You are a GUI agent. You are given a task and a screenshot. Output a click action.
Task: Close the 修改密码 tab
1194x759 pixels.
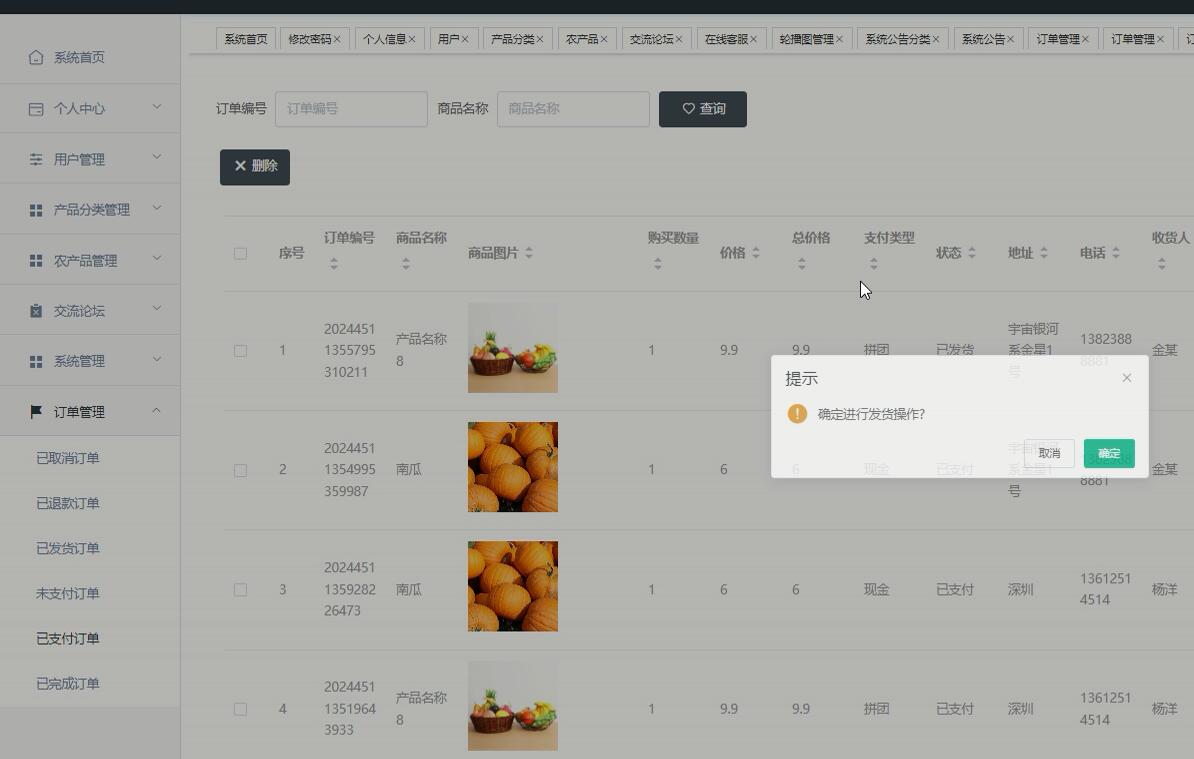337,39
